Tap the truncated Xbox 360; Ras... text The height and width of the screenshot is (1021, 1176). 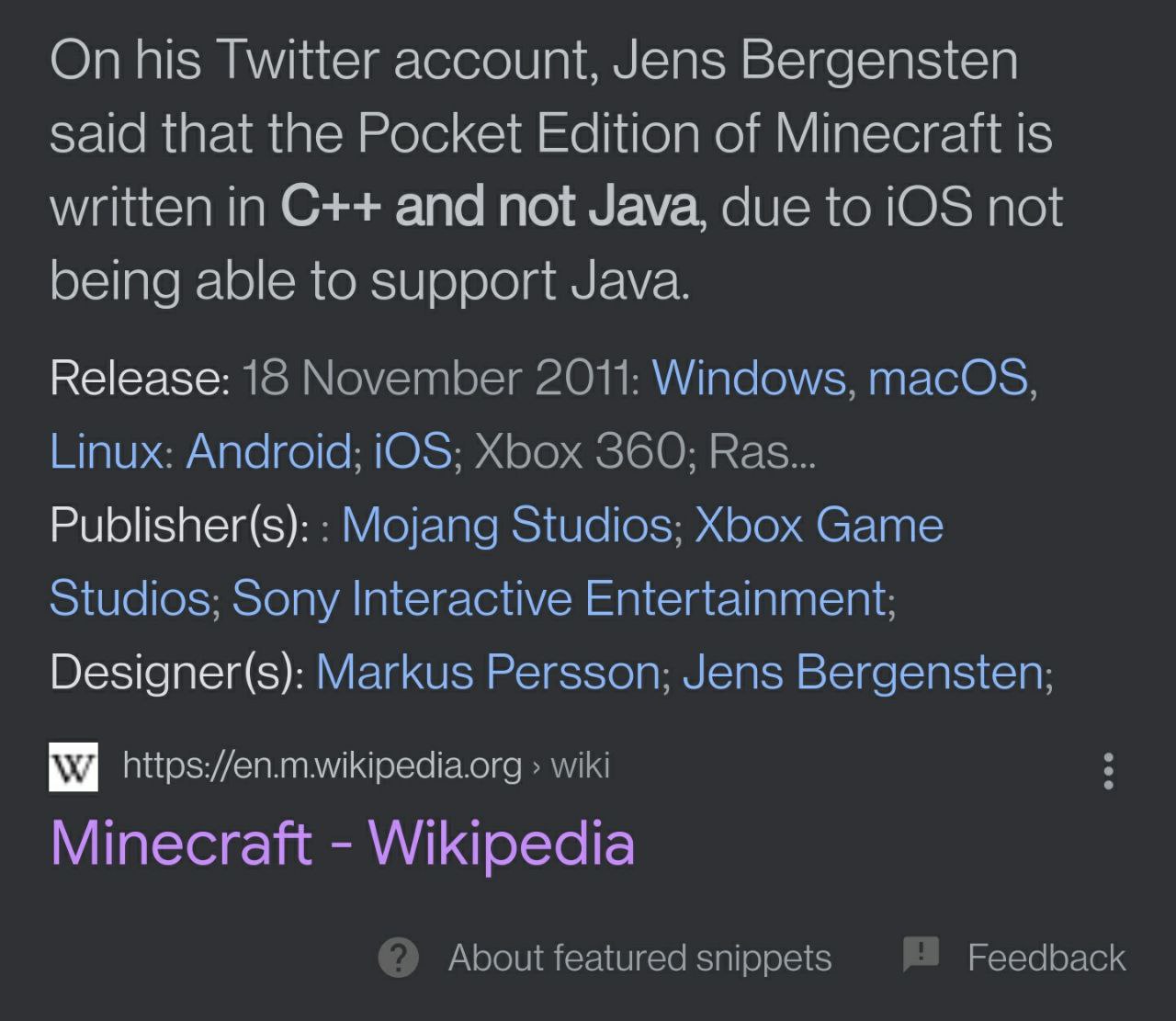click(x=644, y=451)
